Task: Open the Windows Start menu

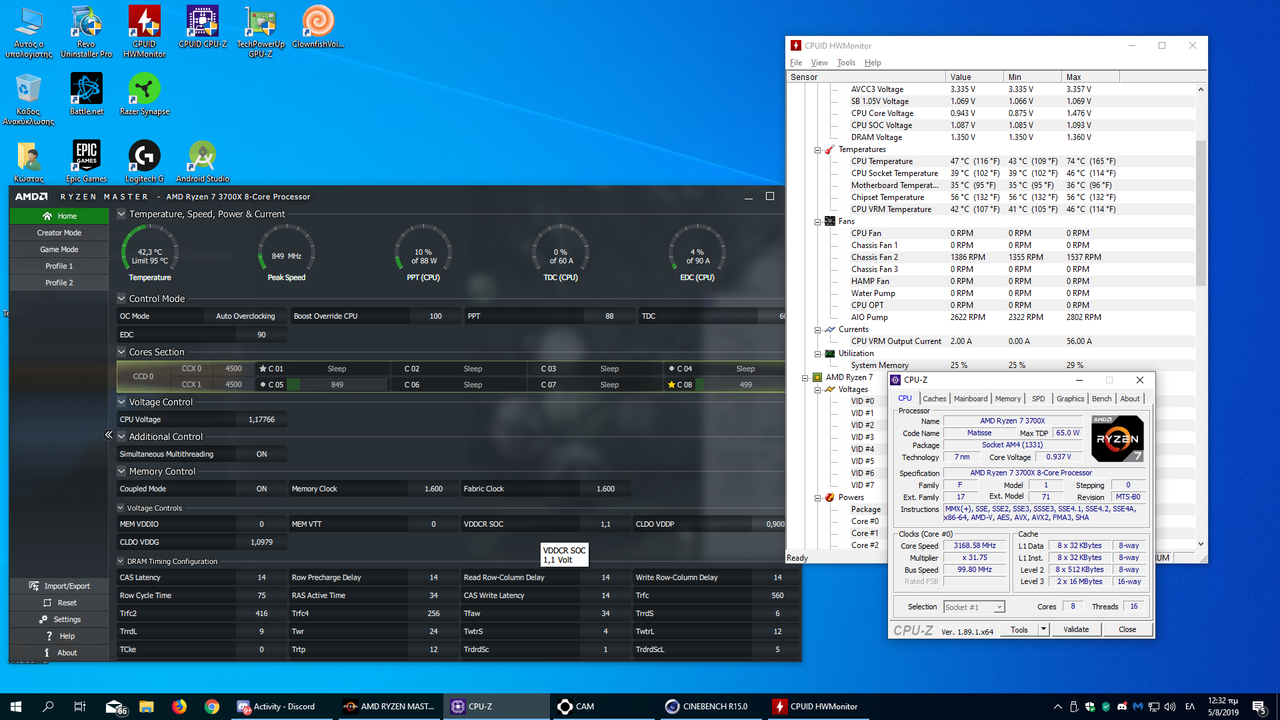Action: point(16,706)
